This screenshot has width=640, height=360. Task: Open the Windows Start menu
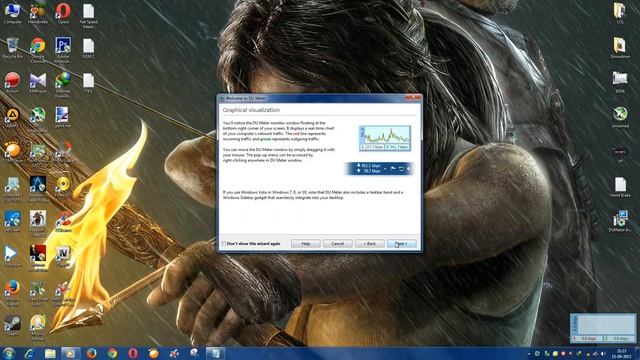[9, 353]
